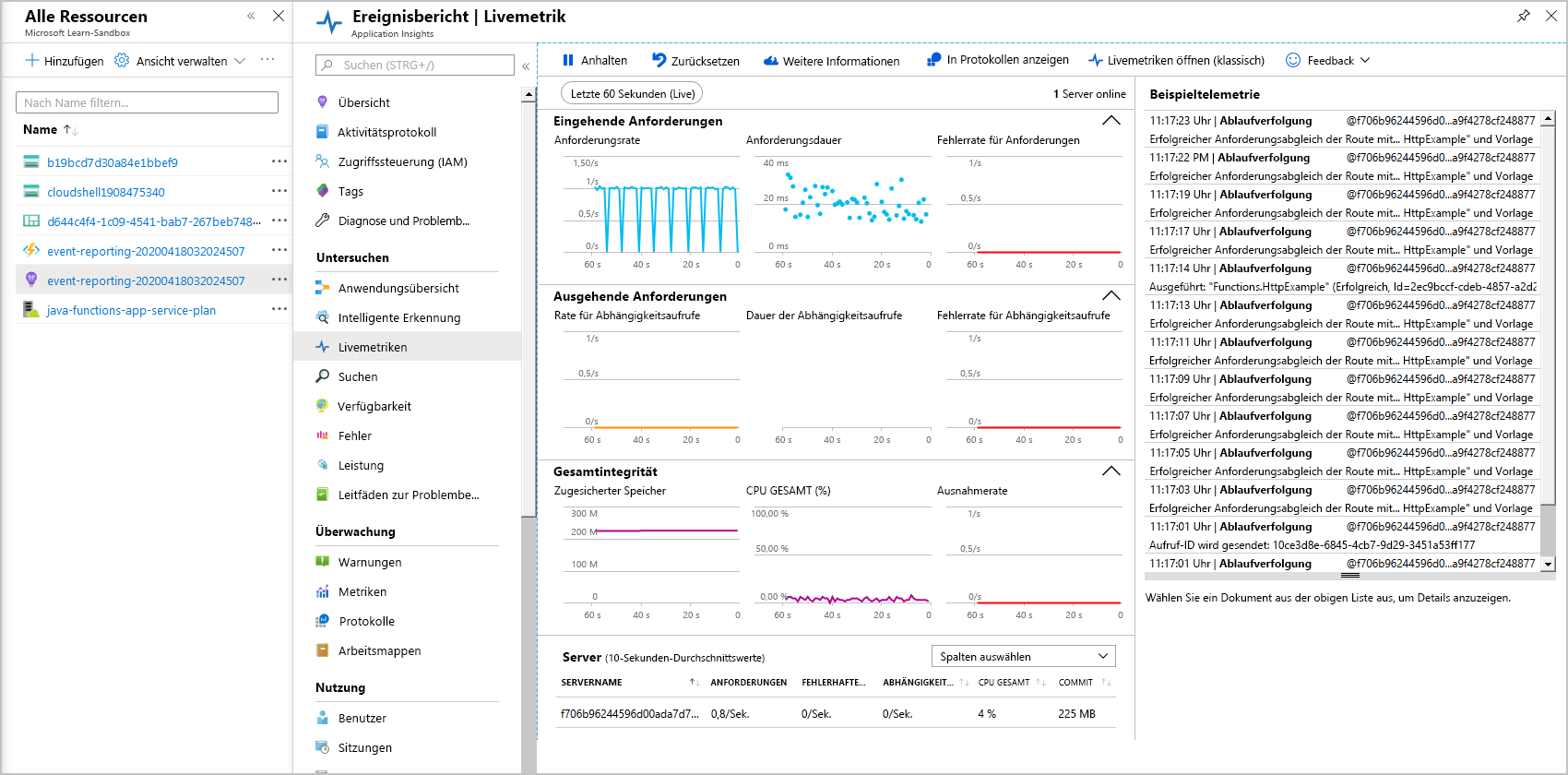Viewport: 1568px width, 775px height.
Task: Pause live metrics with Anhalten
Action: (x=595, y=61)
